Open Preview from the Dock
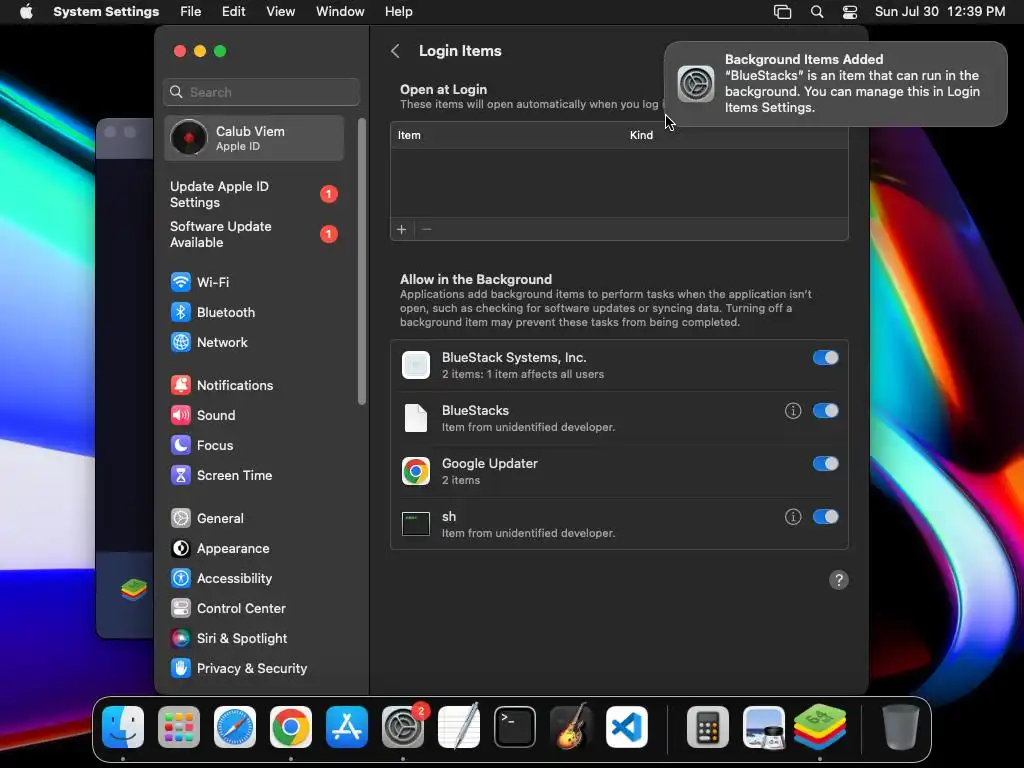Viewport: 1024px width, 768px height. coord(764,727)
